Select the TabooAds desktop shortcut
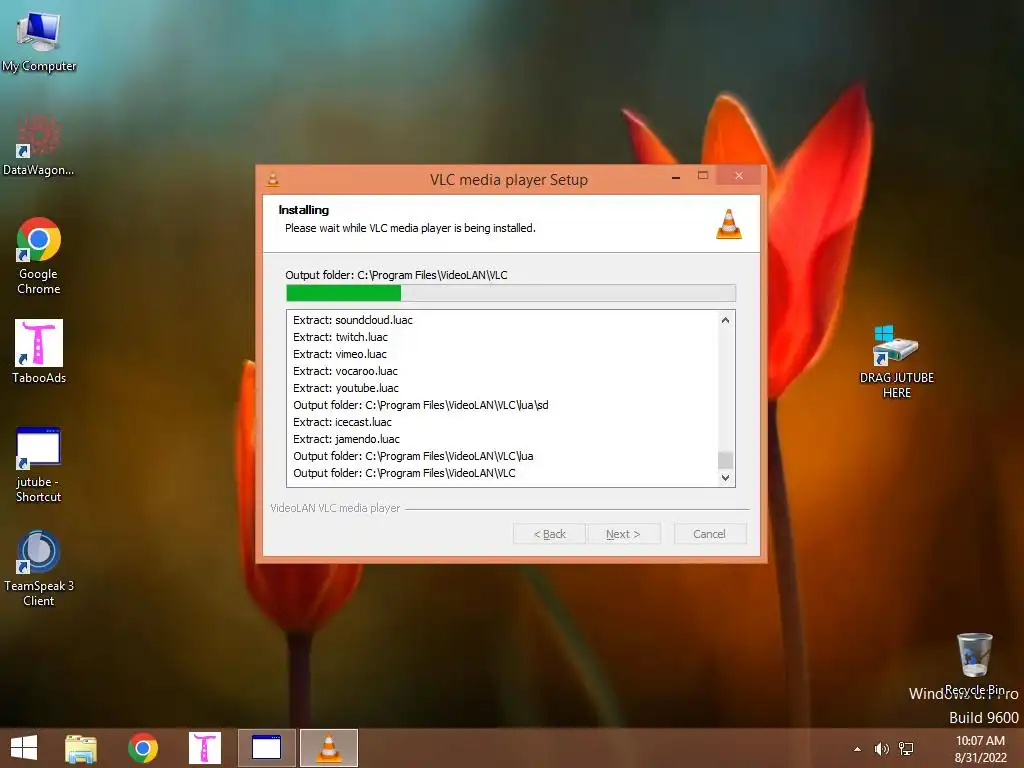The image size is (1024, 768). [x=39, y=351]
